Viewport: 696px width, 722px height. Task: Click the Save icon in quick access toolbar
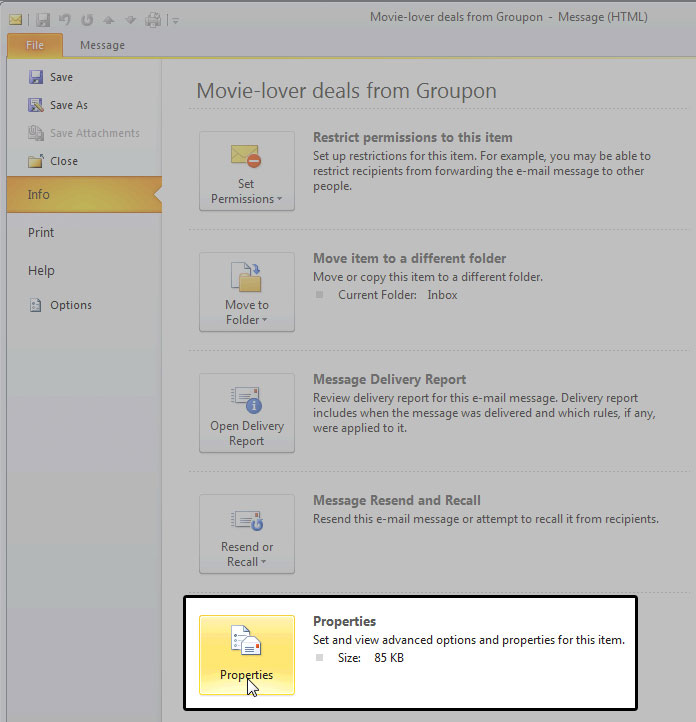[42, 19]
